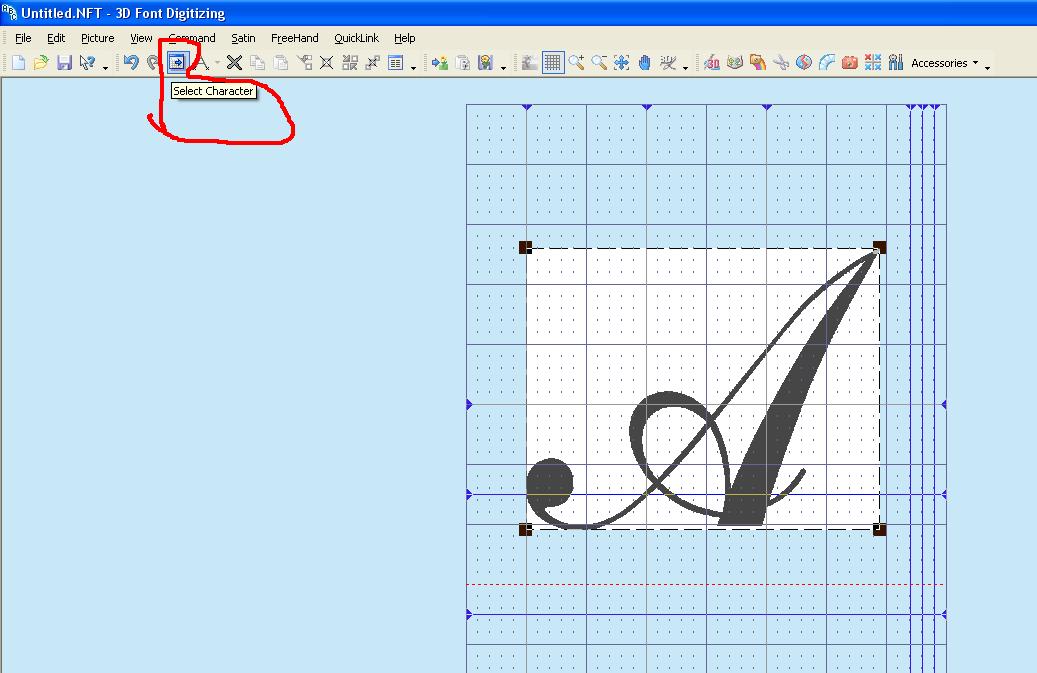Open the Accessories dropdown
The image size is (1037, 673).
pyautogui.click(x=945, y=63)
